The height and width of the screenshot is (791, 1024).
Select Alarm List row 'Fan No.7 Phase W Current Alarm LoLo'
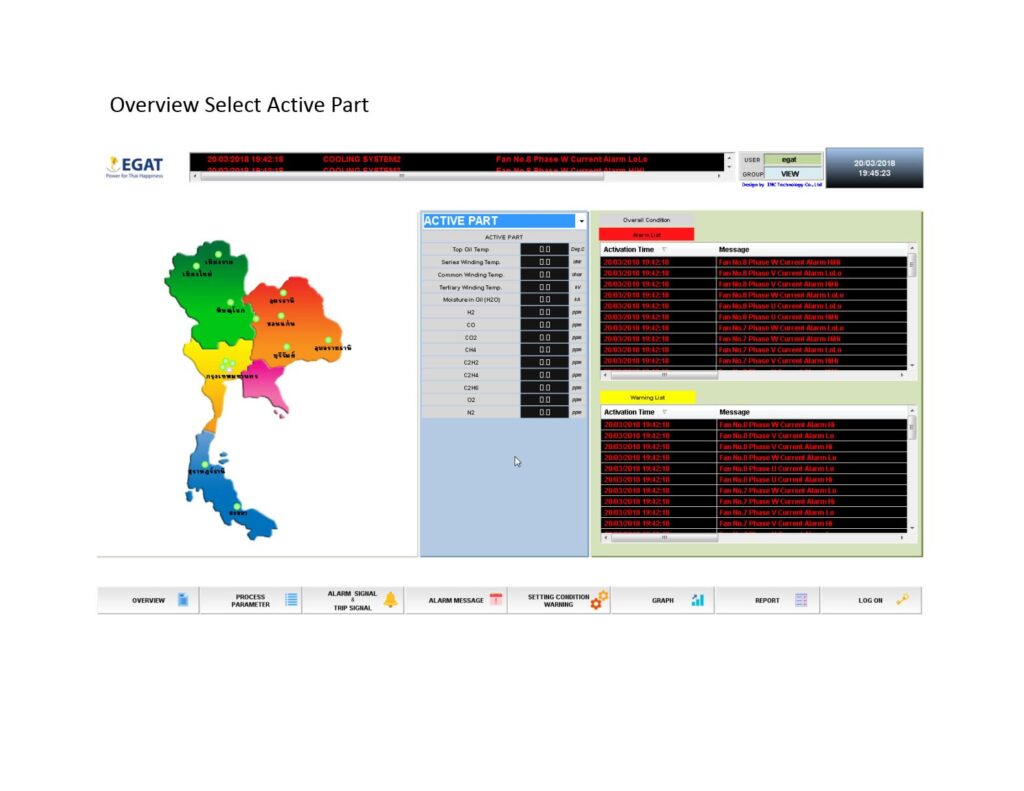coord(754,328)
